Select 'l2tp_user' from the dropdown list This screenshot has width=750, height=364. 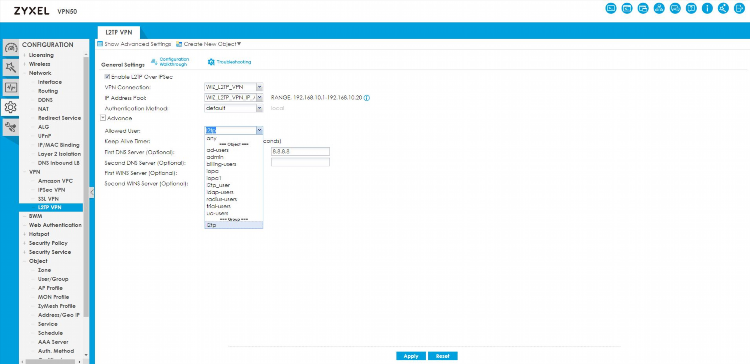(x=233, y=185)
